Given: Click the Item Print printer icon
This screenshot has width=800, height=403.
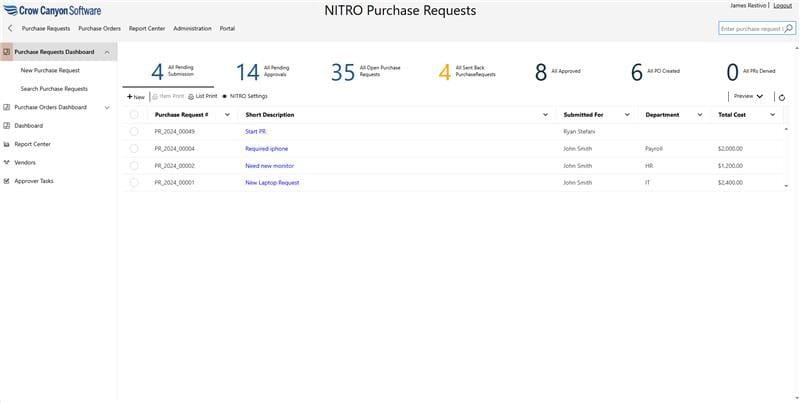Looking at the screenshot, I should [x=155, y=96].
